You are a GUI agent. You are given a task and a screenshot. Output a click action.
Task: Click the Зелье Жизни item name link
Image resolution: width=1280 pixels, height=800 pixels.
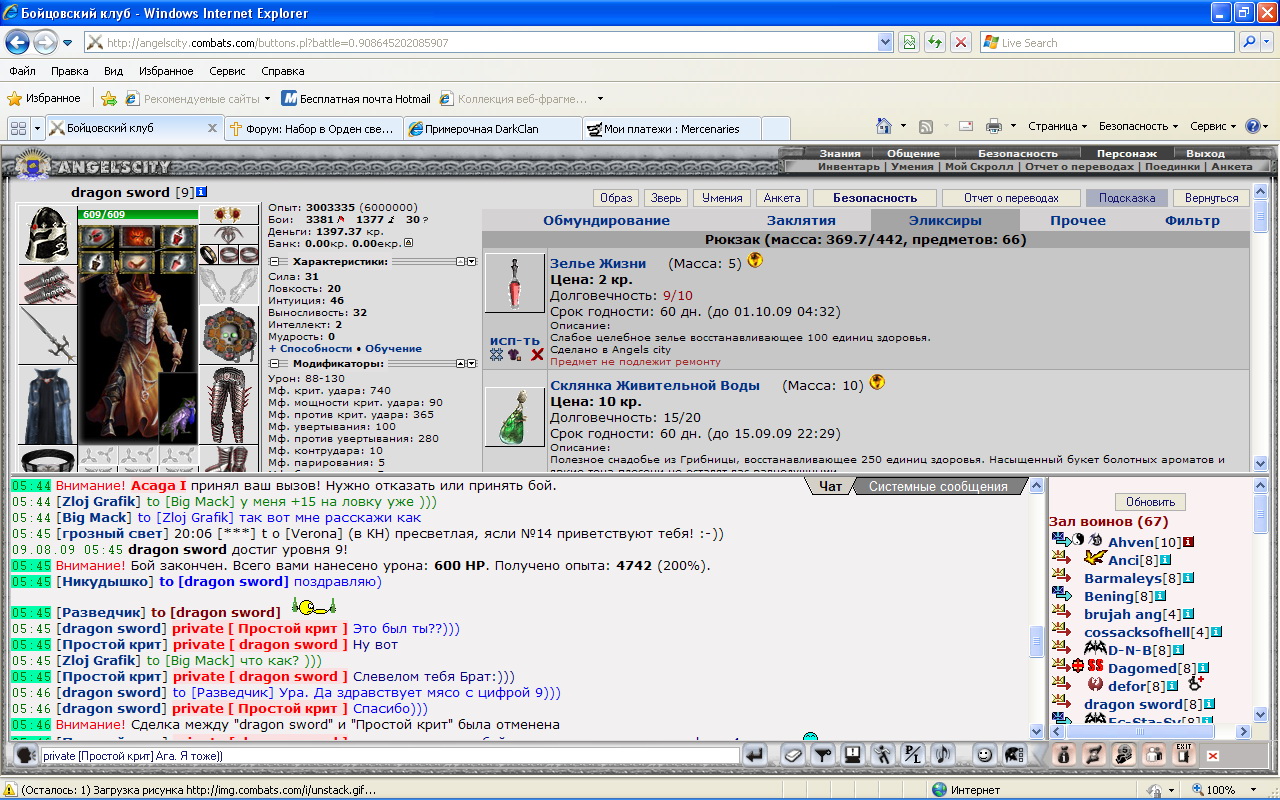point(598,263)
